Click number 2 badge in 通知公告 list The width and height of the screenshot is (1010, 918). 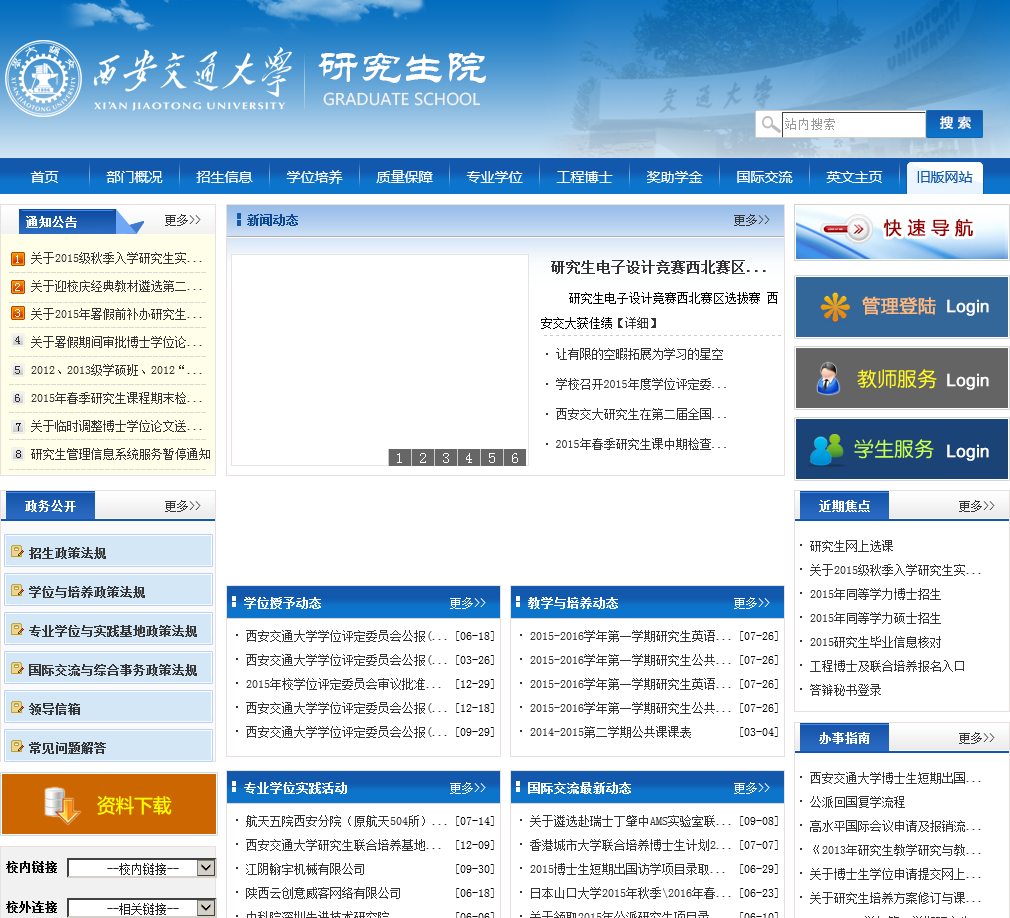18,287
